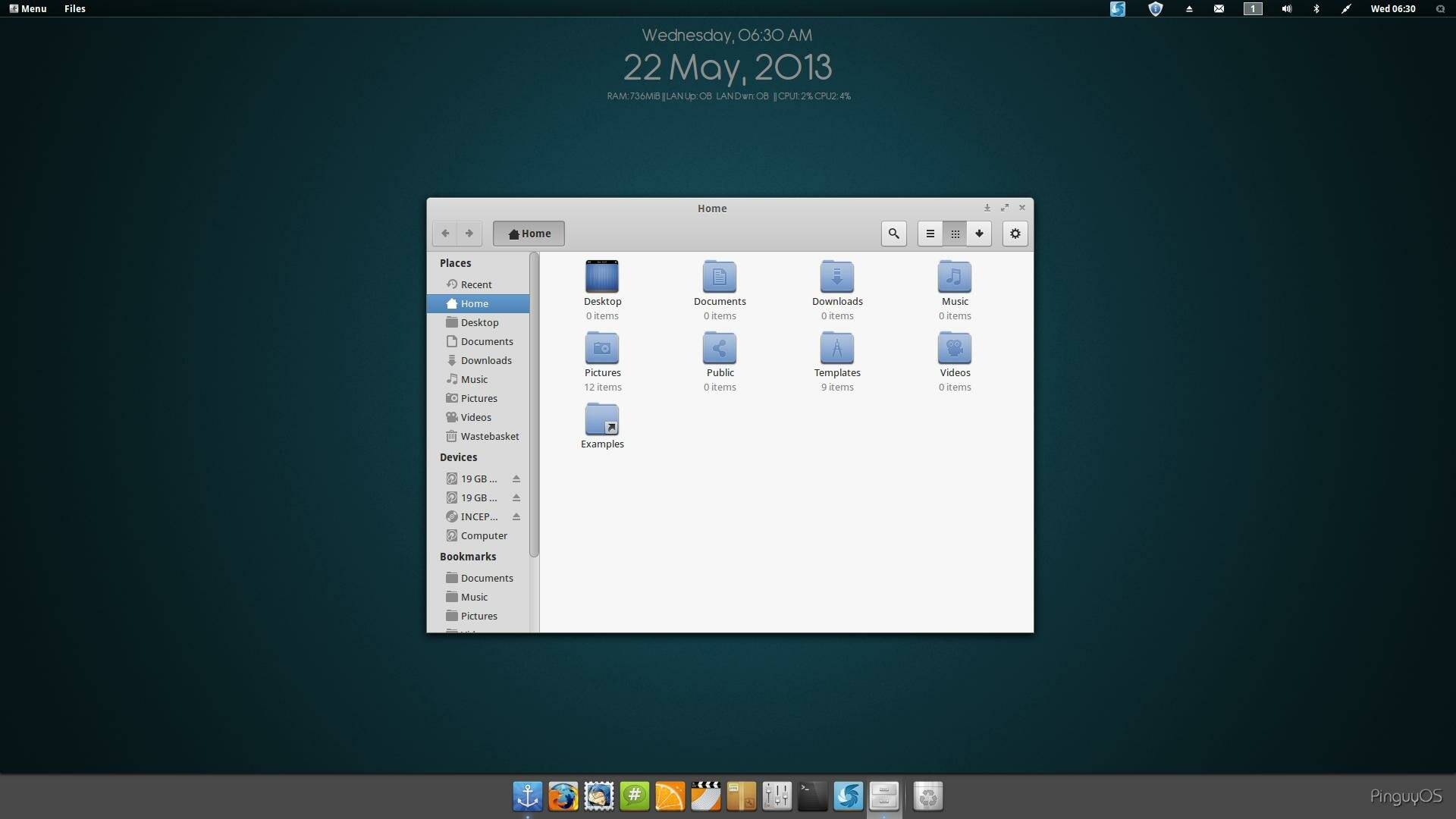Image resolution: width=1456 pixels, height=819 pixels.
Task: Open the sort order dropdown in the toolbar
Action: click(x=979, y=234)
